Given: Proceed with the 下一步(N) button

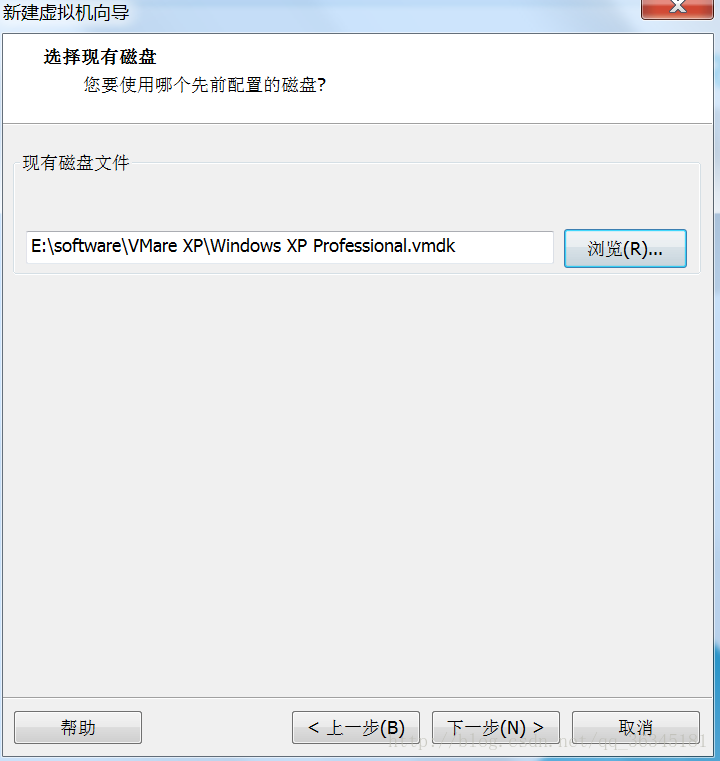Looking at the screenshot, I should coord(495,727).
